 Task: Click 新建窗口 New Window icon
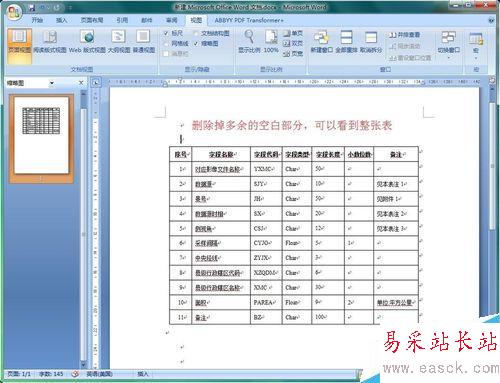[x=321, y=42]
